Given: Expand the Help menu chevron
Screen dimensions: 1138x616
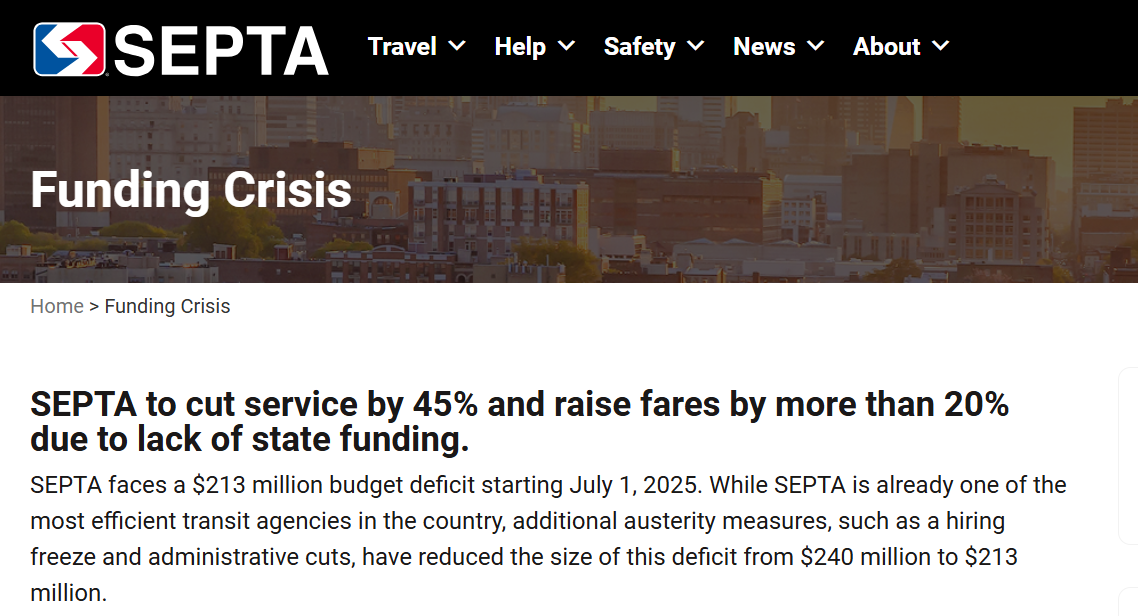Looking at the screenshot, I should tap(567, 46).
